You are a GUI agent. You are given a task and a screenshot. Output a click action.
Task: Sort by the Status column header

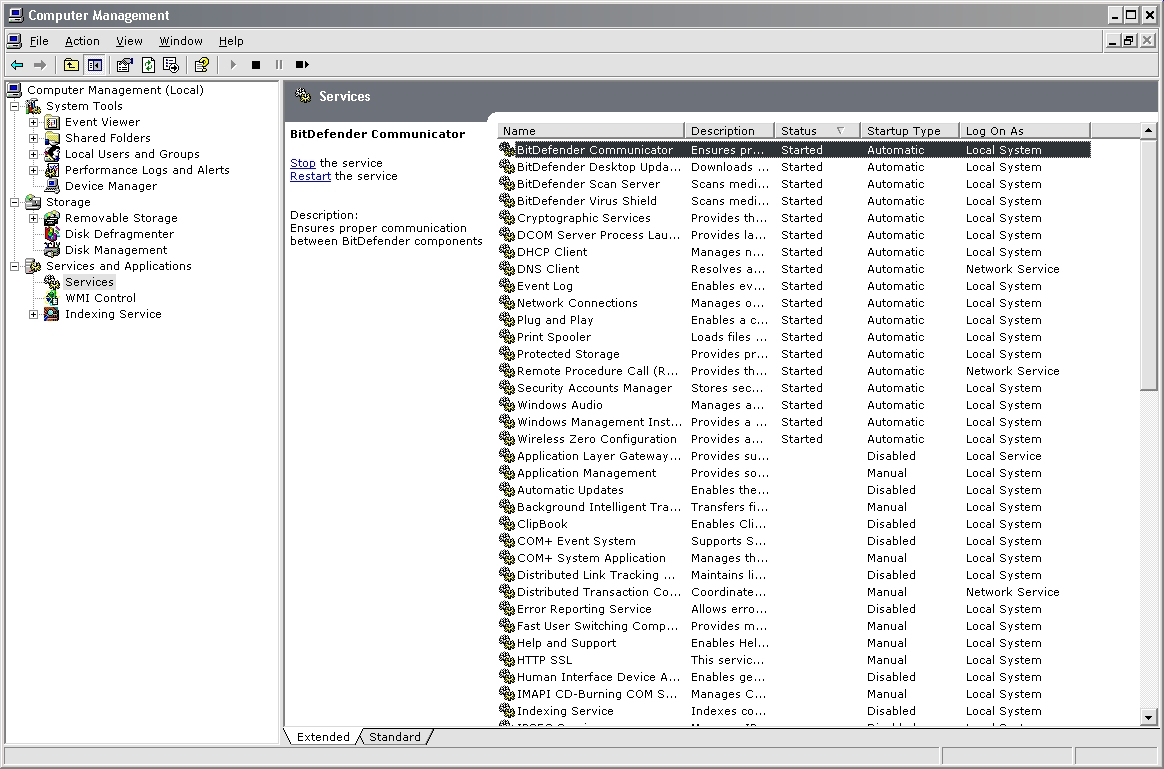tap(817, 131)
